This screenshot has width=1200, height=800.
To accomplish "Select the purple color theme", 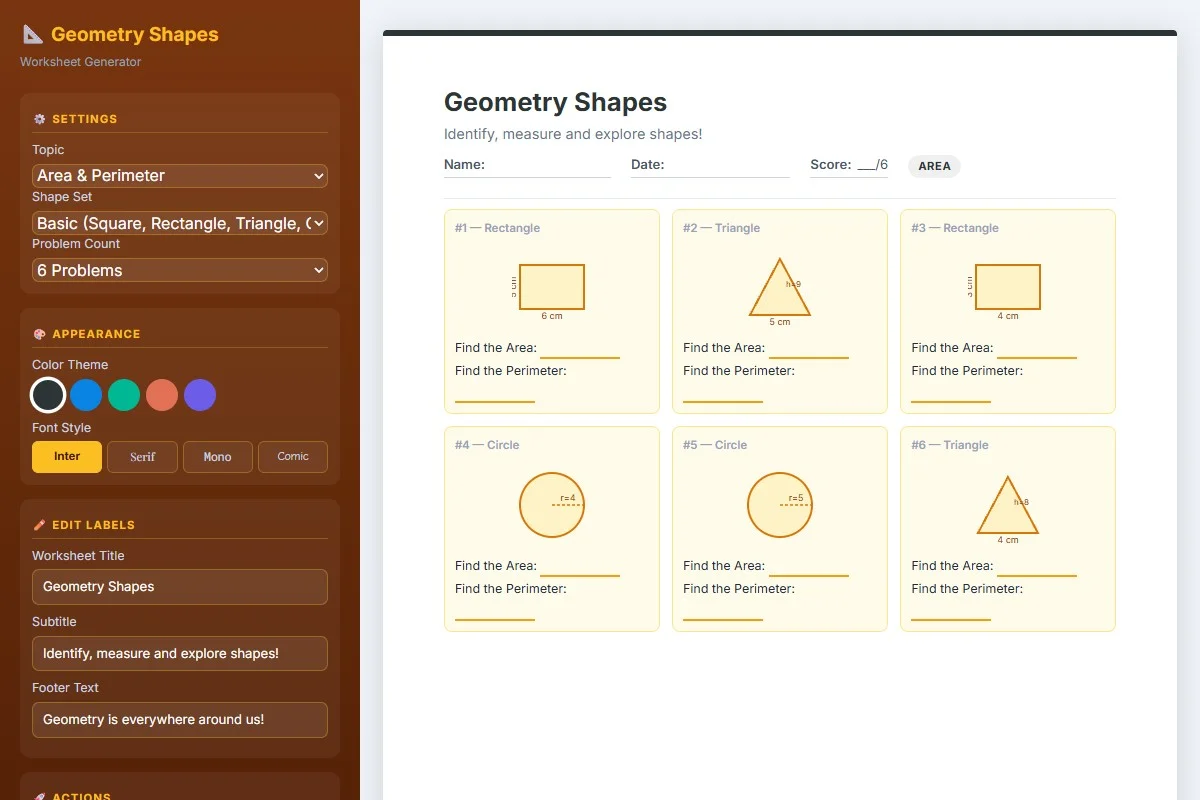I will 200,395.
